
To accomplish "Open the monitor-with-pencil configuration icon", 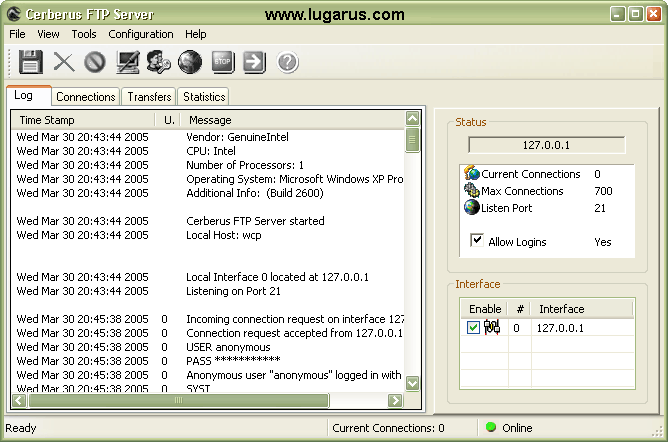I will coord(128,62).
